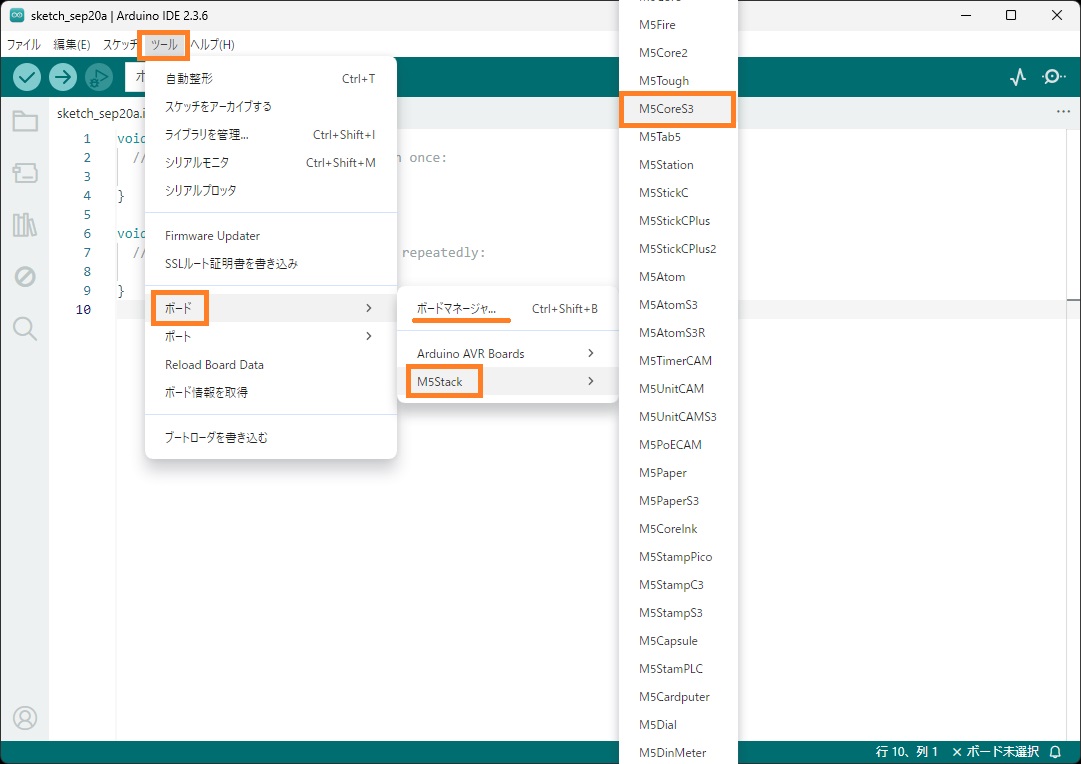Viewport: 1081px width, 764px height.
Task: Select Firmware Updater menu item
Action: pyautogui.click(x=212, y=236)
